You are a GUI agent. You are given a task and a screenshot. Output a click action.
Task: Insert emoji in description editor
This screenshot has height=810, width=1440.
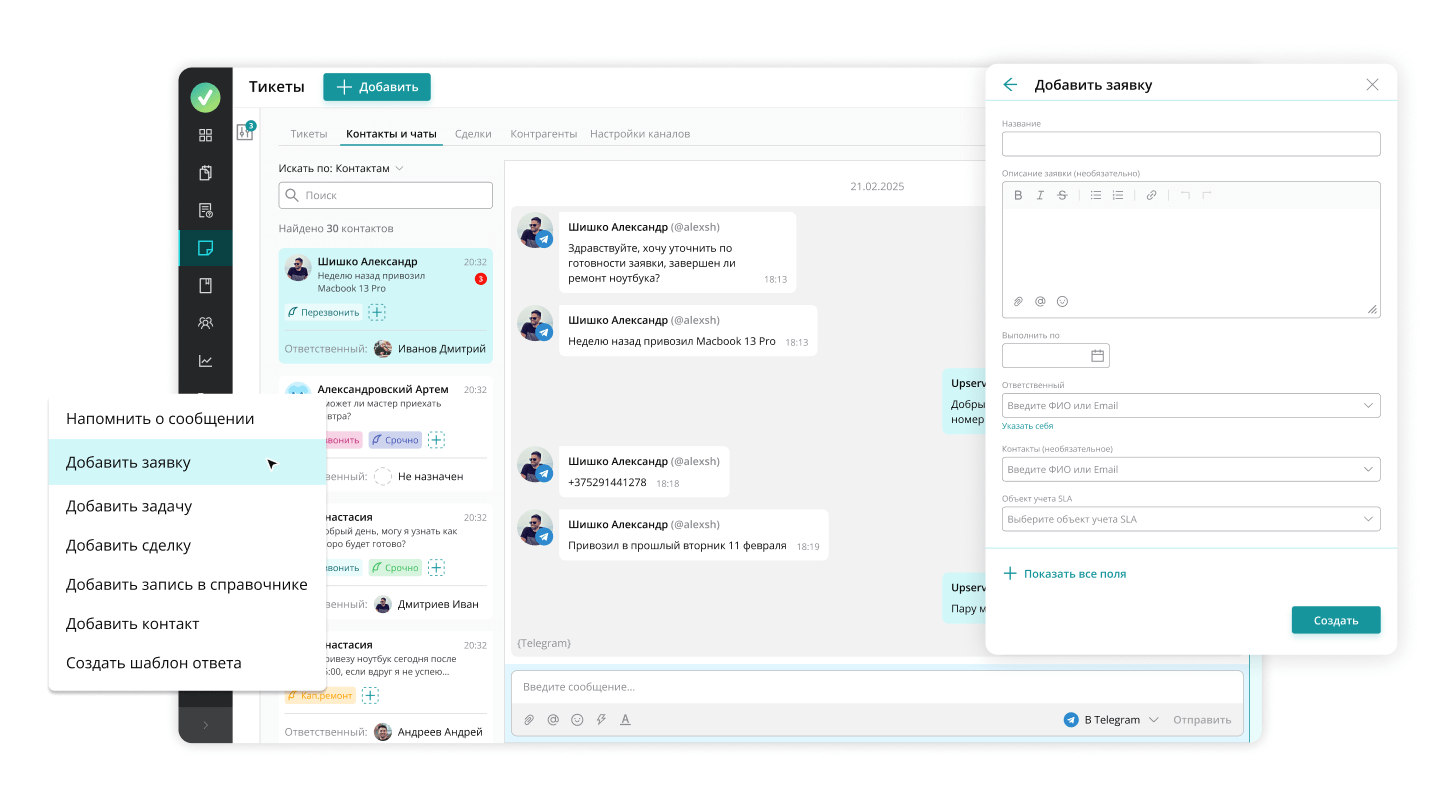(x=1062, y=301)
